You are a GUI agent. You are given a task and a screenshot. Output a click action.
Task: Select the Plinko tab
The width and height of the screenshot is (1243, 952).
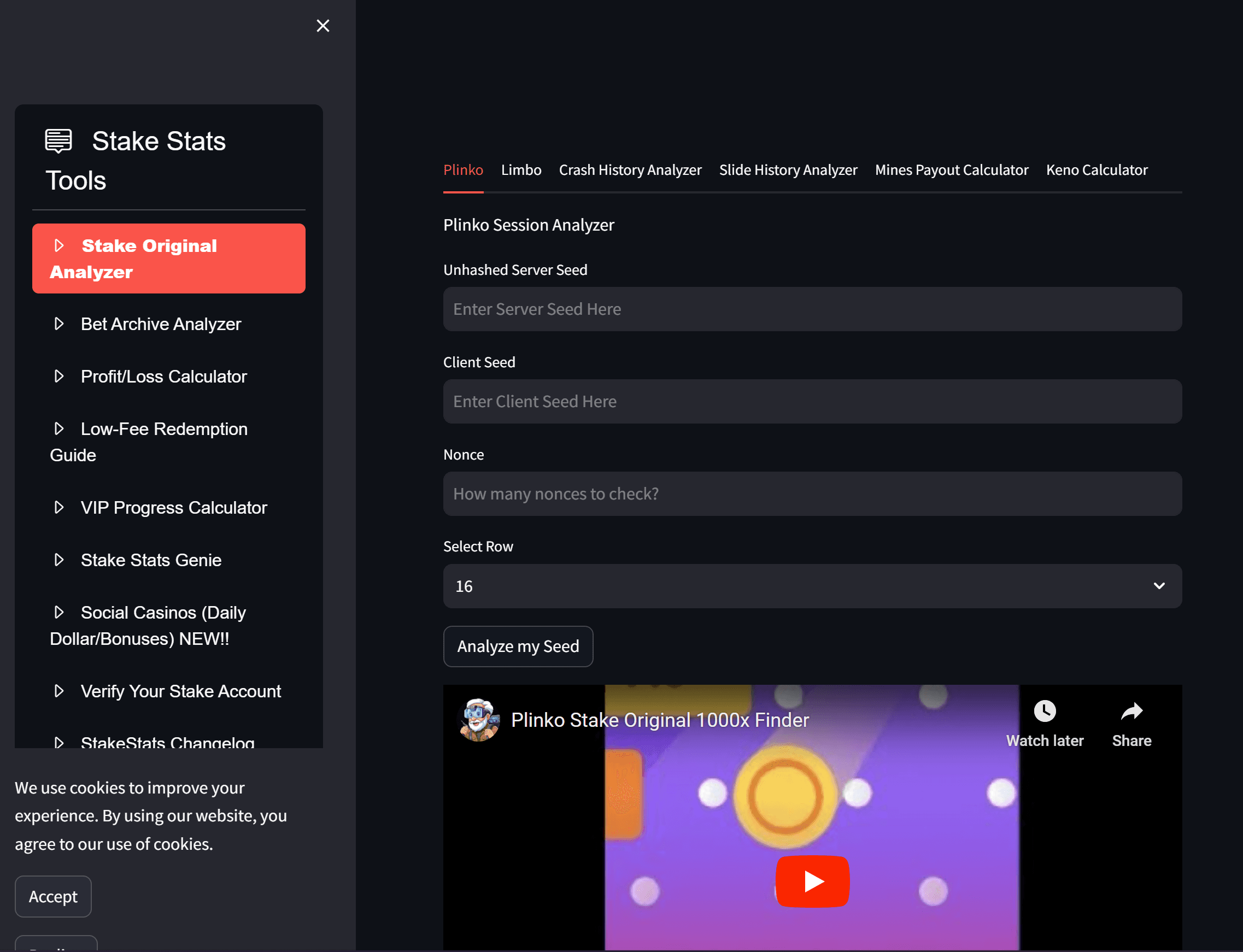pos(463,170)
